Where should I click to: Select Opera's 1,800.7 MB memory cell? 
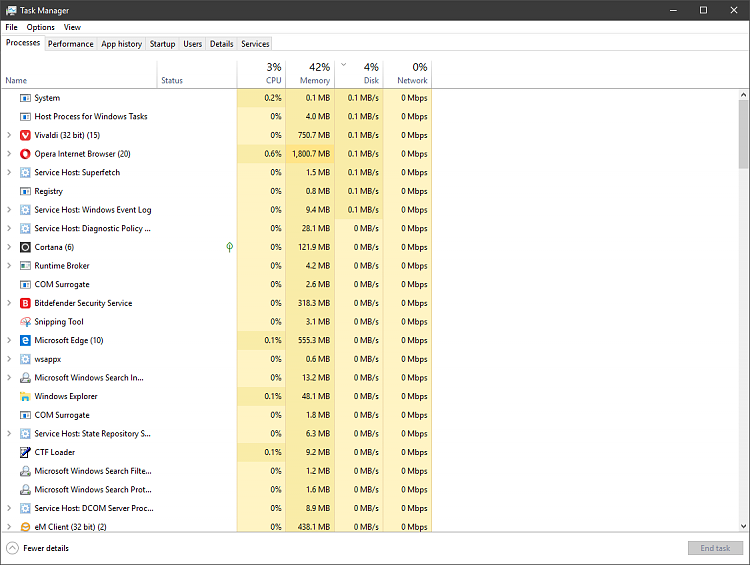pyautogui.click(x=310, y=154)
